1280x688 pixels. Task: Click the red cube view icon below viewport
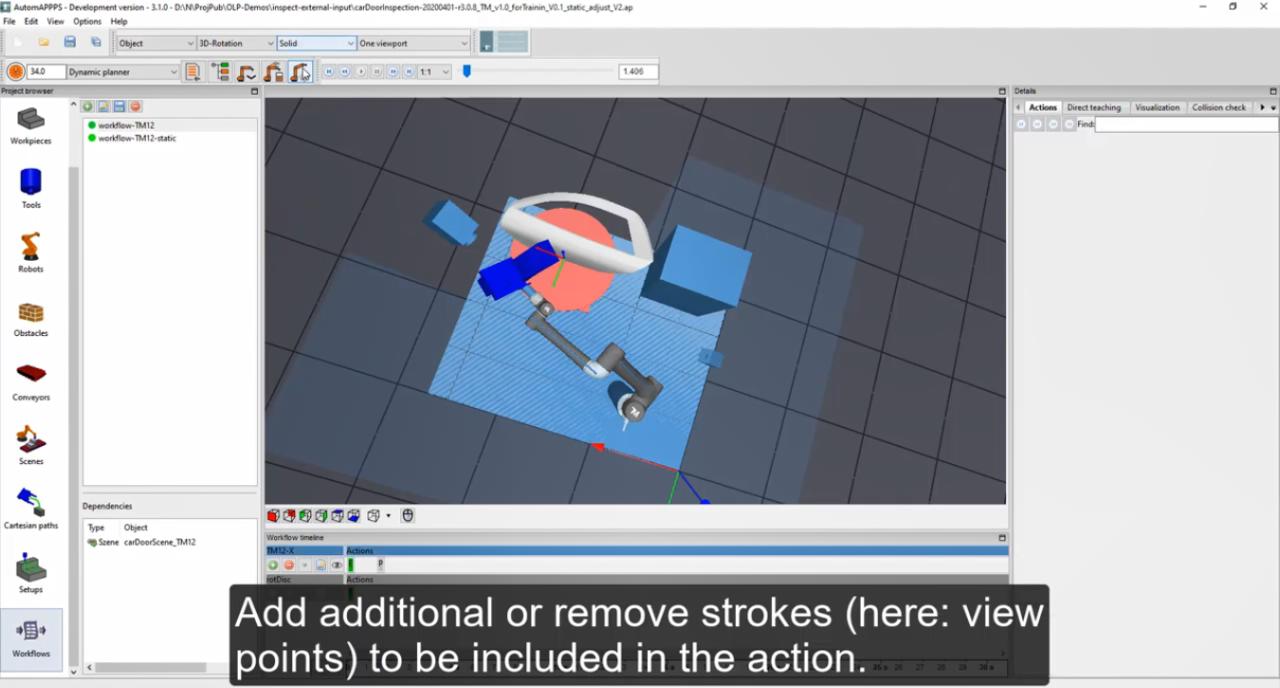coord(273,516)
